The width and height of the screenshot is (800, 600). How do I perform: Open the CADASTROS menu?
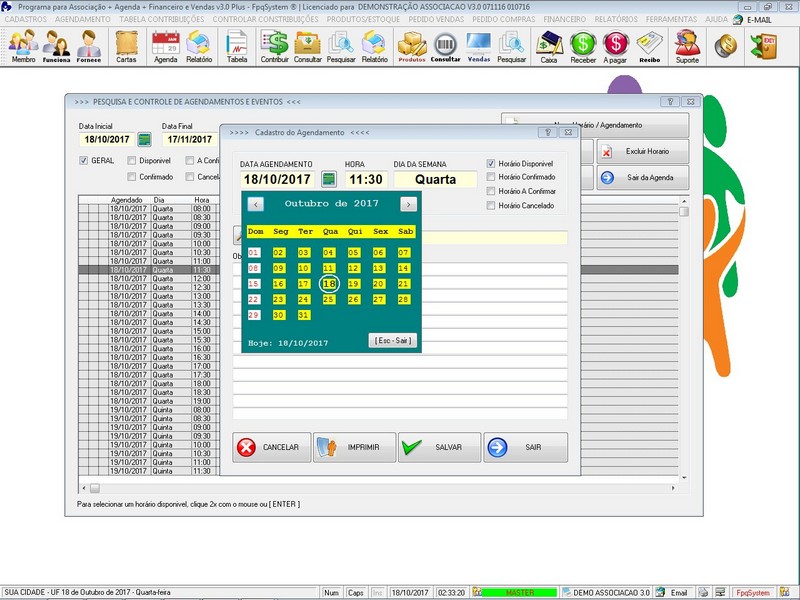(x=26, y=19)
